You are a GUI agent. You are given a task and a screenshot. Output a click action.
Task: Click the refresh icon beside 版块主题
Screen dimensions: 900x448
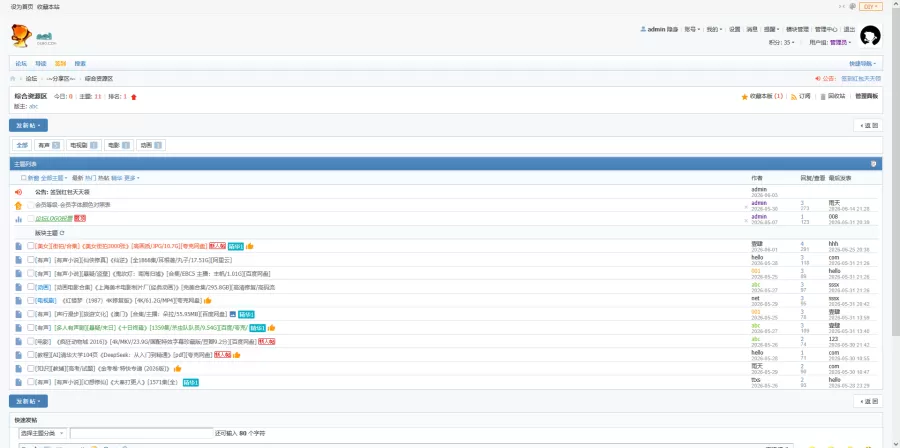click(62, 233)
